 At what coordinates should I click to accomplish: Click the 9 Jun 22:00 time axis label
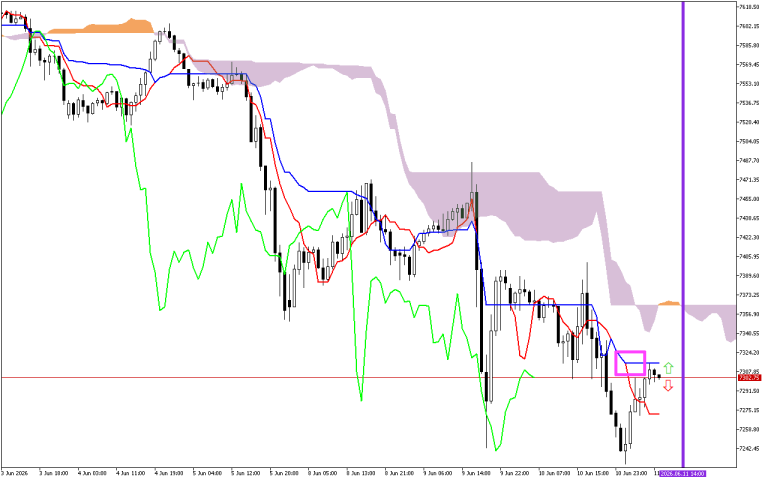click(515, 474)
